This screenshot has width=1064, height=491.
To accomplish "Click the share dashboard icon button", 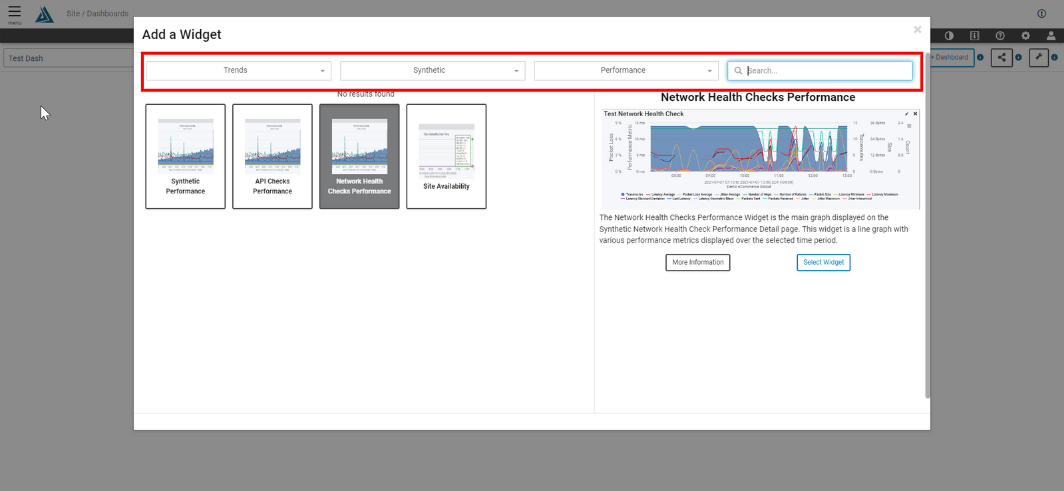I will (x=1002, y=58).
